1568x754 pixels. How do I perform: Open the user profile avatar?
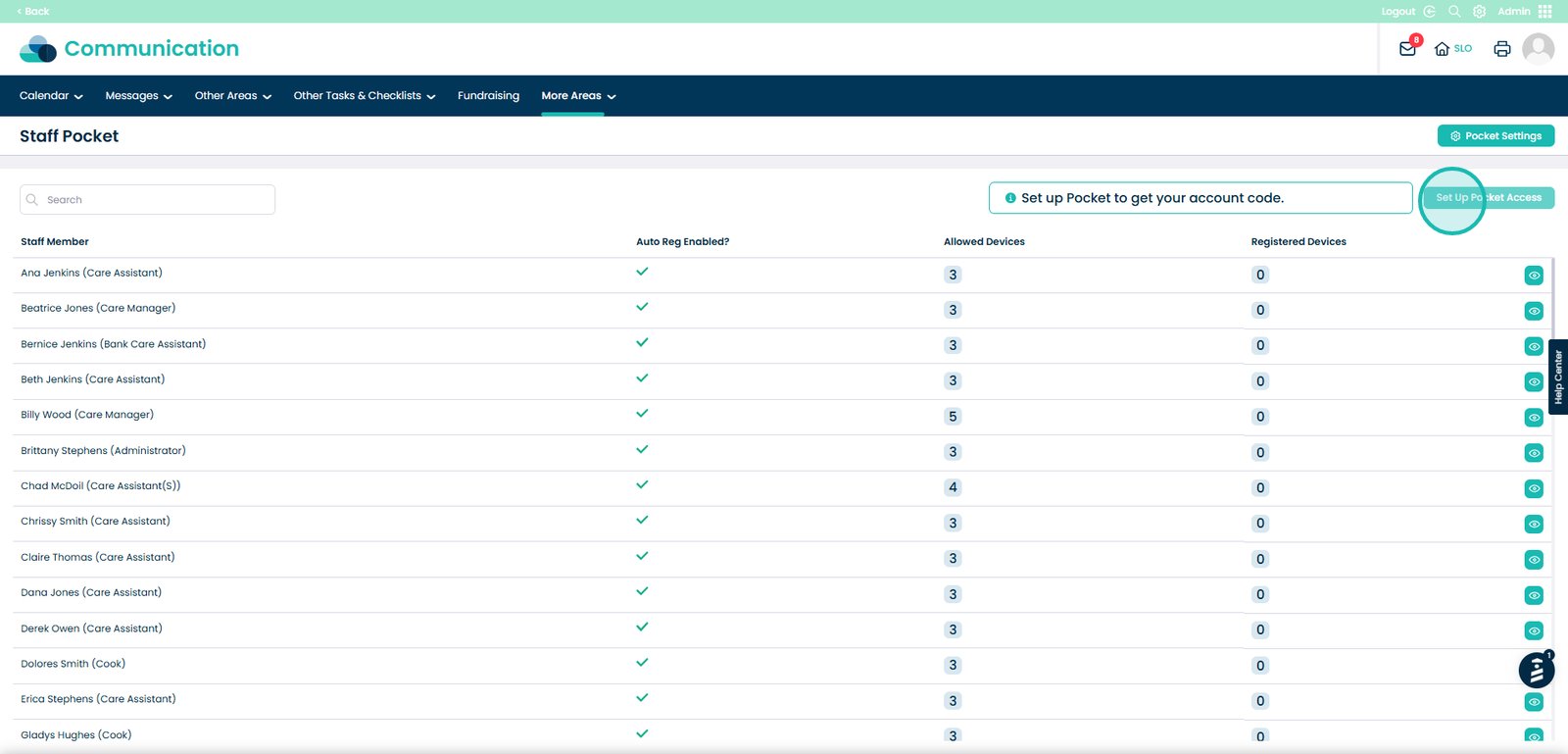click(1538, 48)
